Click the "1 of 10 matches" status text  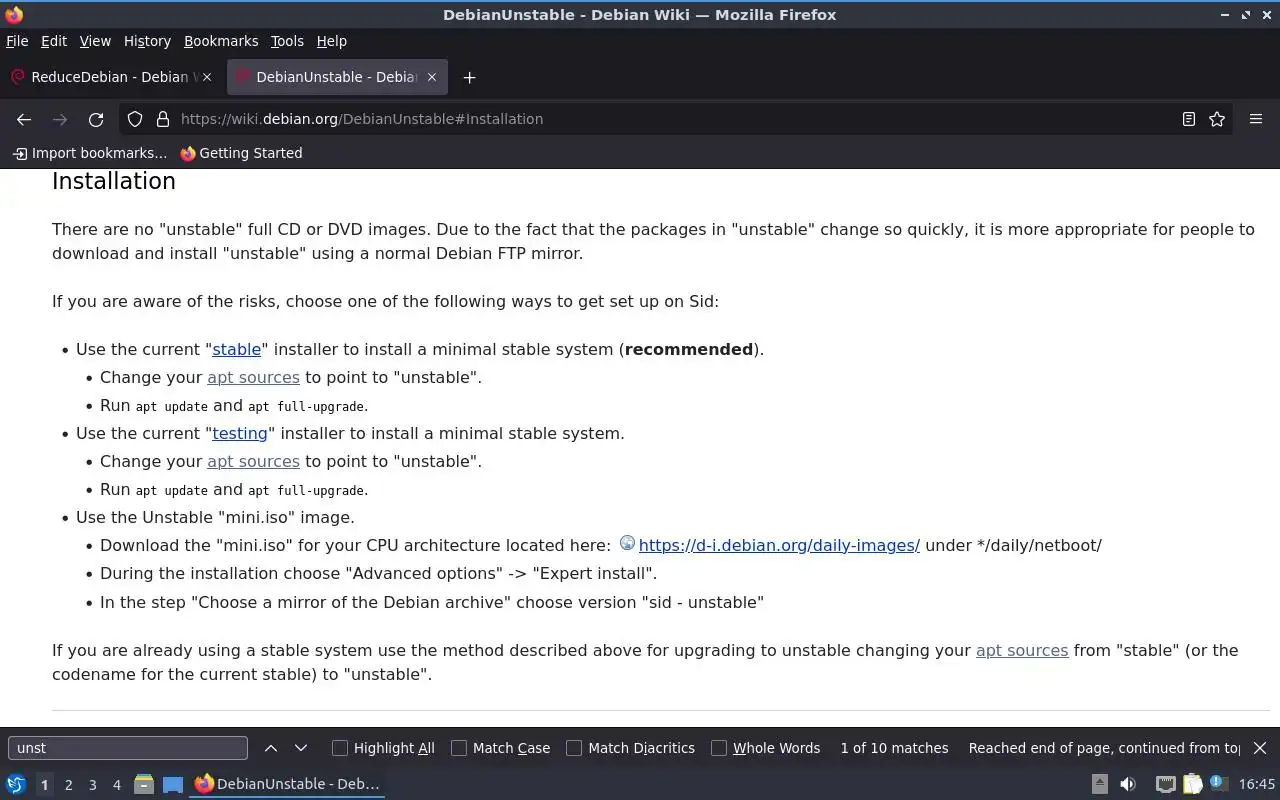pos(894,748)
